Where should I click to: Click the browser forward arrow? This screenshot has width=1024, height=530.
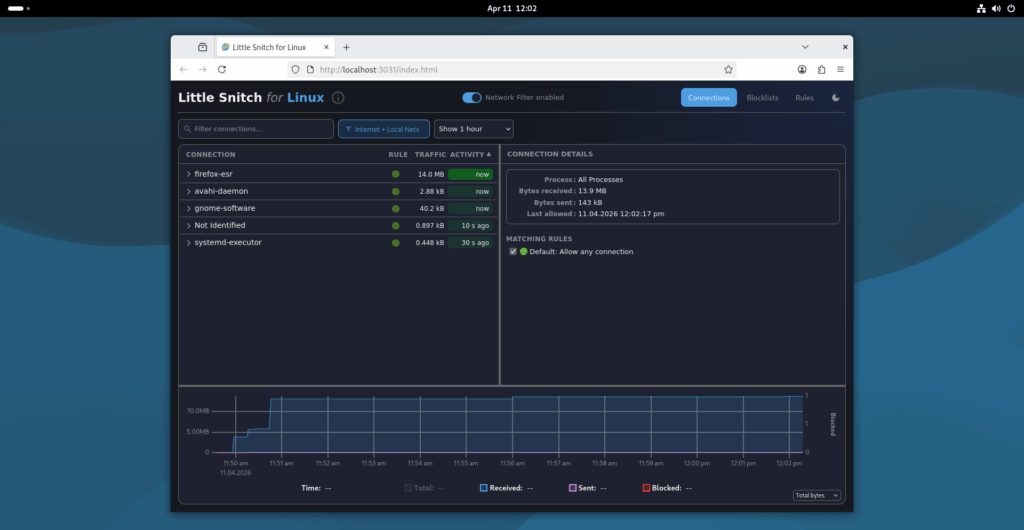(x=202, y=69)
